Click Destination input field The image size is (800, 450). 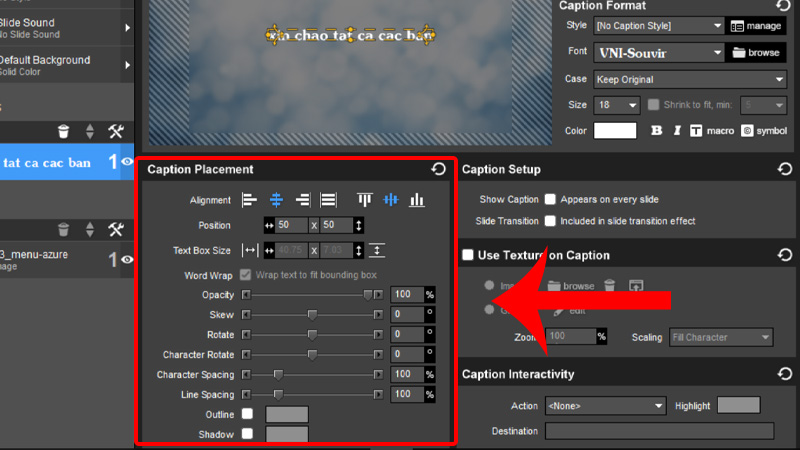pos(659,431)
